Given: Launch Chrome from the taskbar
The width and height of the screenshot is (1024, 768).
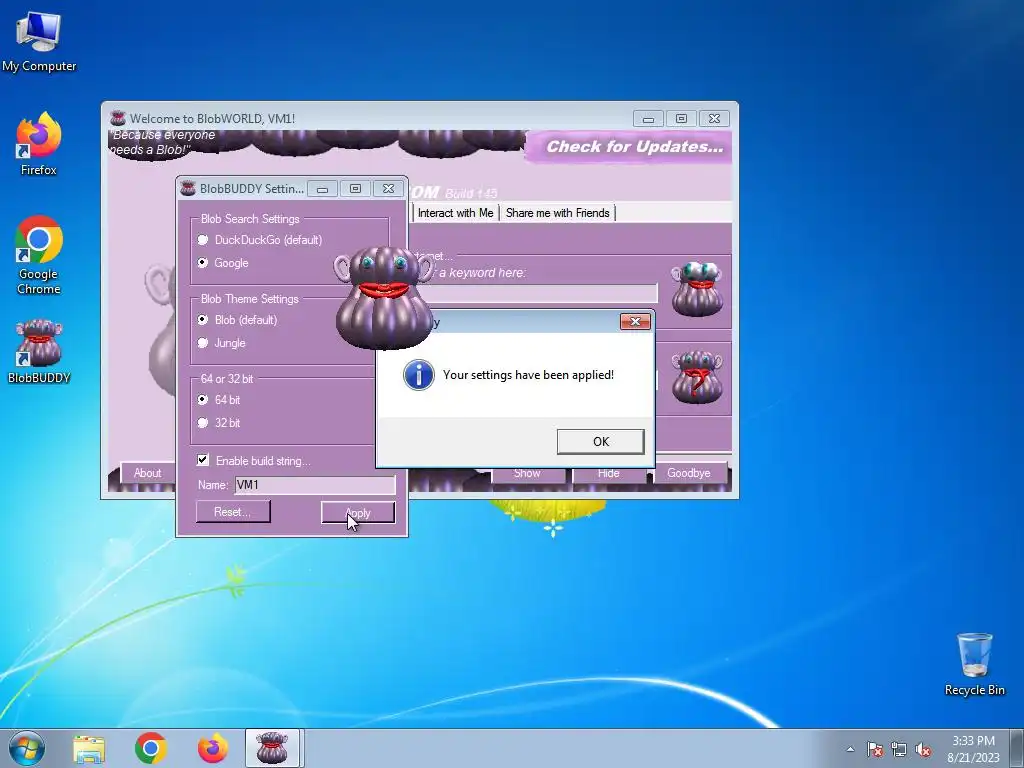Looking at the screenshot, I should [151, 748].
